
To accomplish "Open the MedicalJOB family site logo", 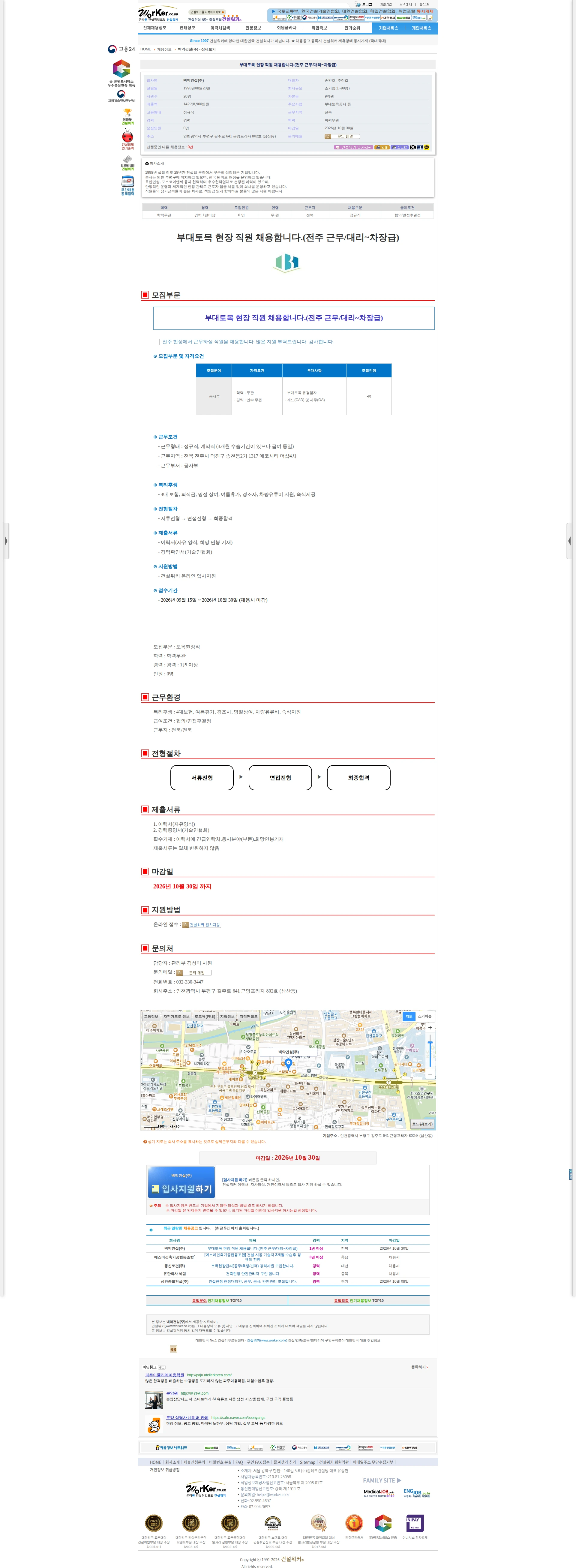I will (379, 1492).
